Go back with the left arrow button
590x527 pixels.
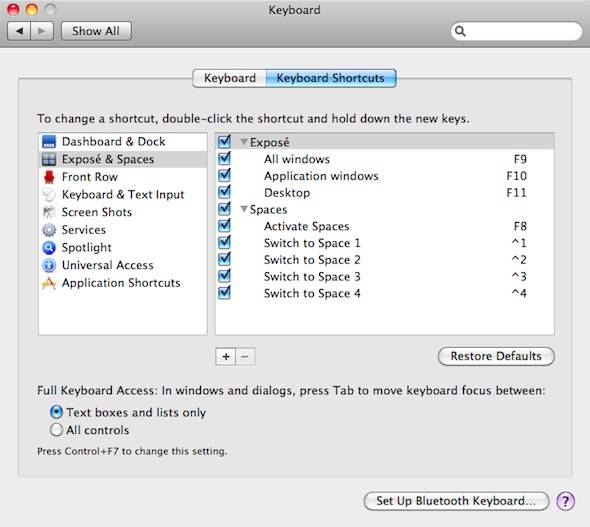click(19, 31)
